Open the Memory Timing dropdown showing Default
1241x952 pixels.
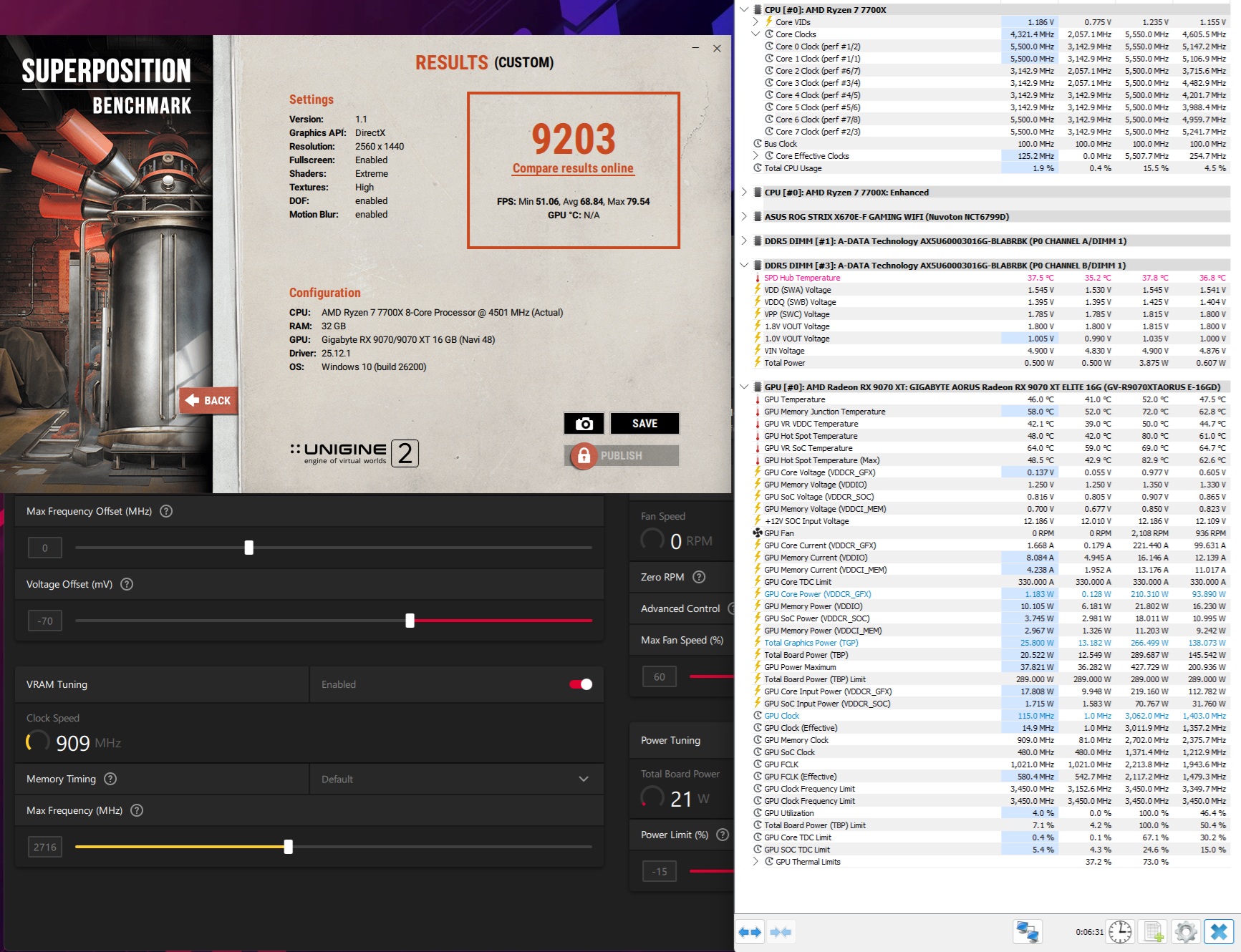[x=457, y=779]
